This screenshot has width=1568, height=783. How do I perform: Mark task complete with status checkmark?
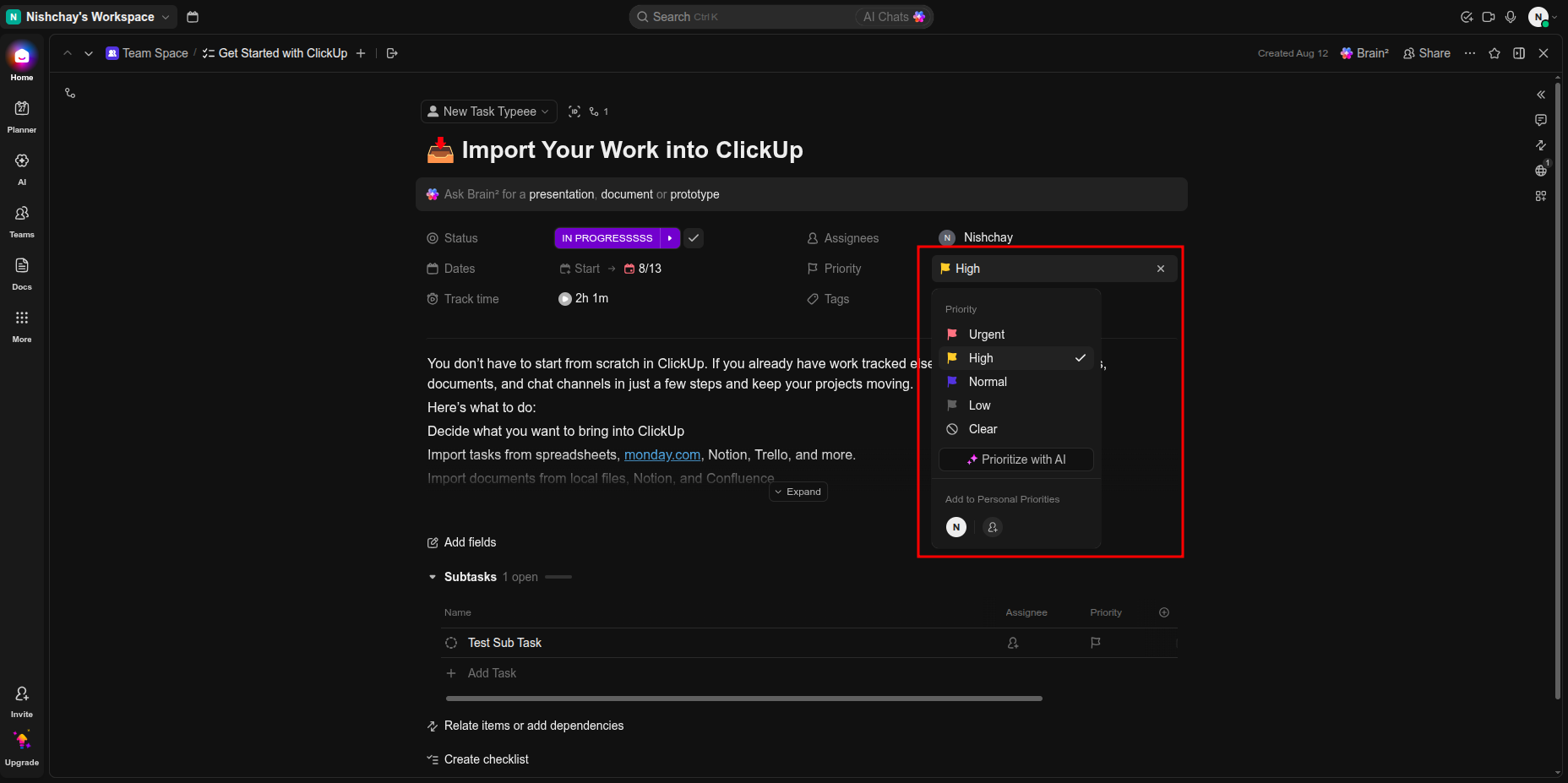(x=694, y=238)
